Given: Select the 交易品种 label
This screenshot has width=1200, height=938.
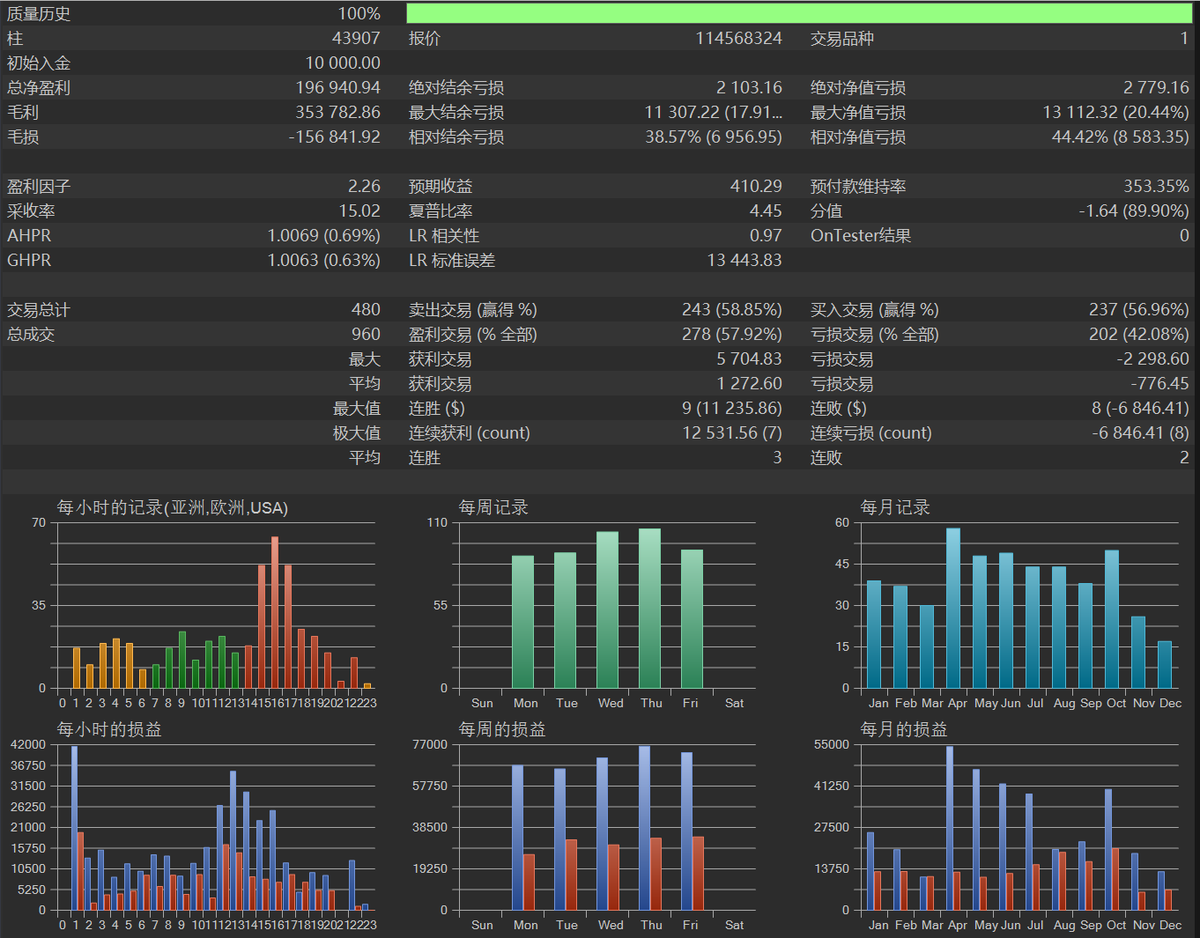Looking at the screenshot, I should pyautogui.click(x=842, y=39).
